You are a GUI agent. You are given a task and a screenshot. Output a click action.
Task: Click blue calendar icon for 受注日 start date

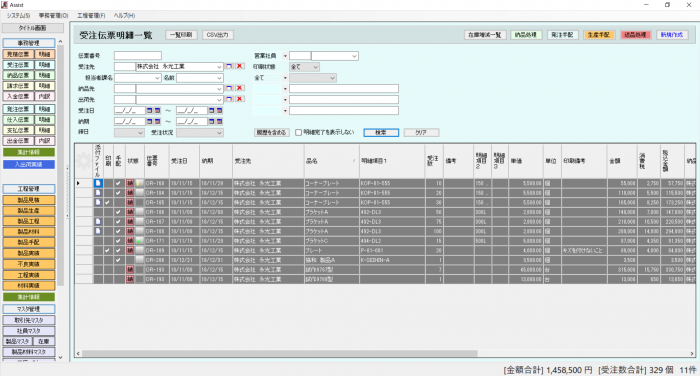(x=150, y=110)
